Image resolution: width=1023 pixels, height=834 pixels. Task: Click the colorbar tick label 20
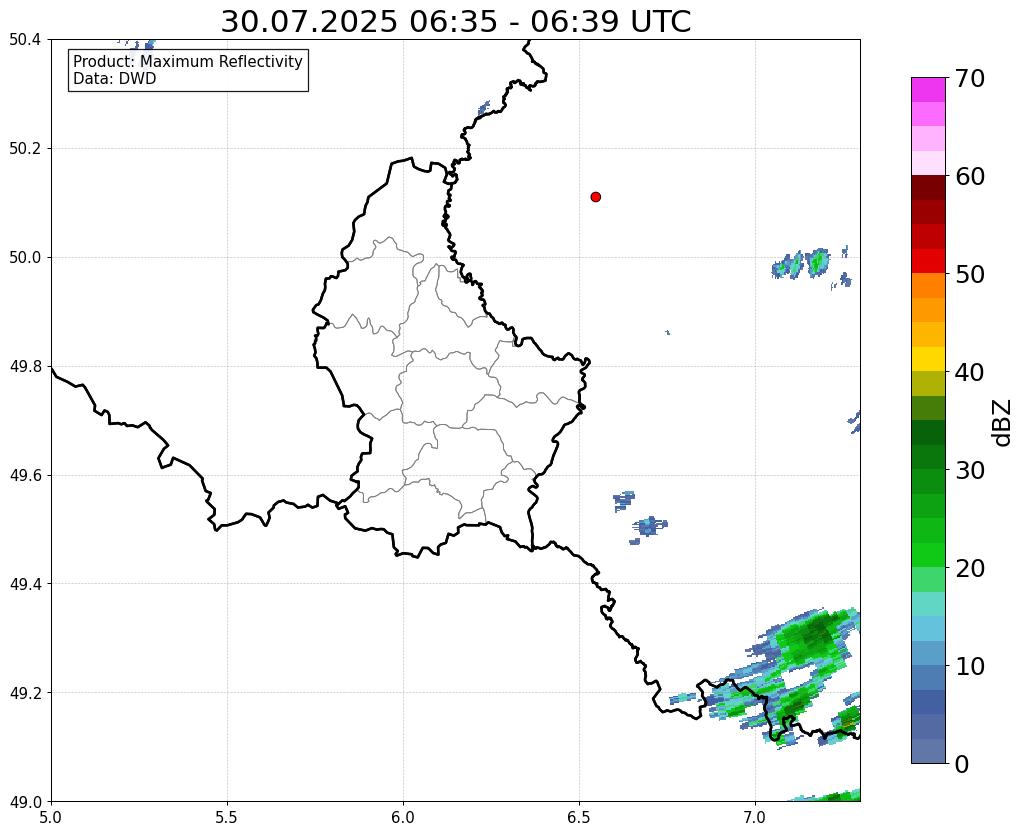(x=969, y=568)
